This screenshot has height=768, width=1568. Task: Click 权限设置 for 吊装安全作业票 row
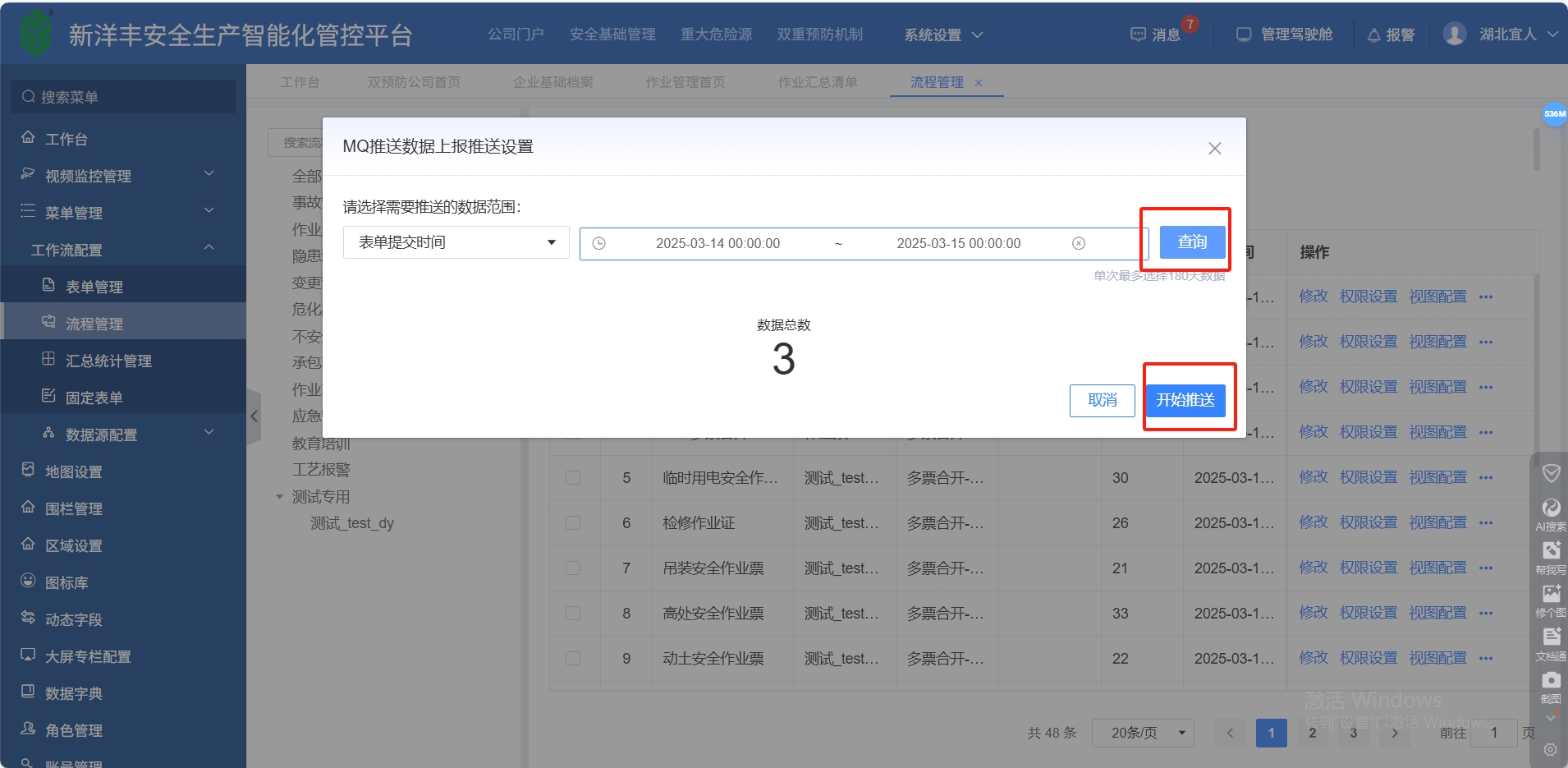click(x=1369, y=568)
